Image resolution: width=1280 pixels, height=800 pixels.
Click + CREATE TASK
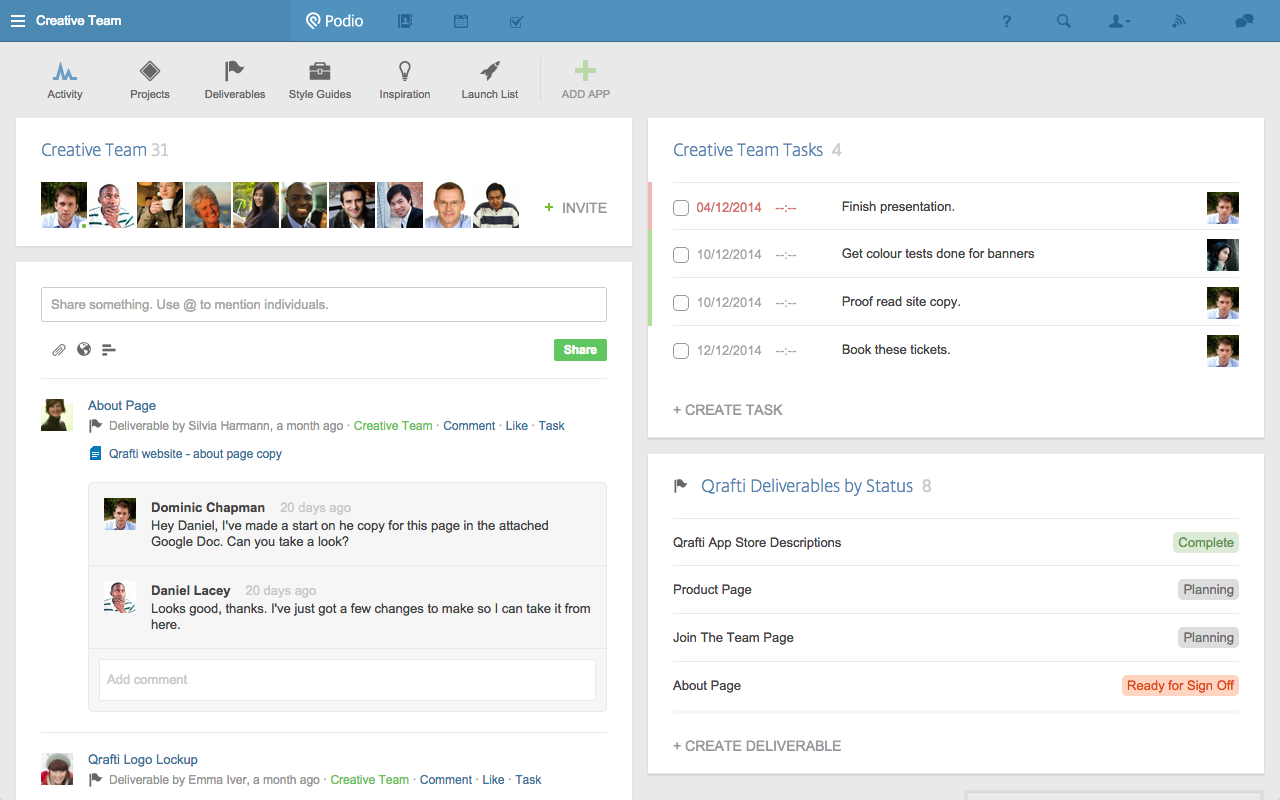(728, 410)
